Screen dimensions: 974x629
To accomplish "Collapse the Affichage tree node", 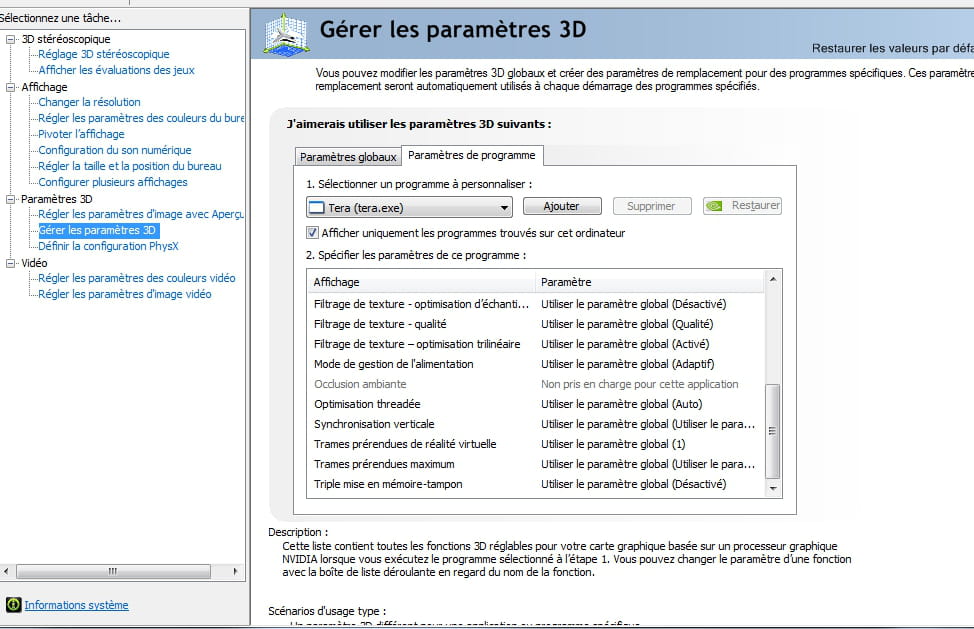I will [x=11, y=87].
